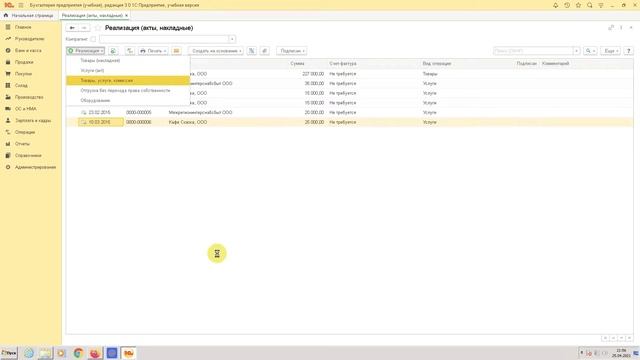Open the history clock icon
This screenshot has height=360, width=640.
tap(567, 5)
